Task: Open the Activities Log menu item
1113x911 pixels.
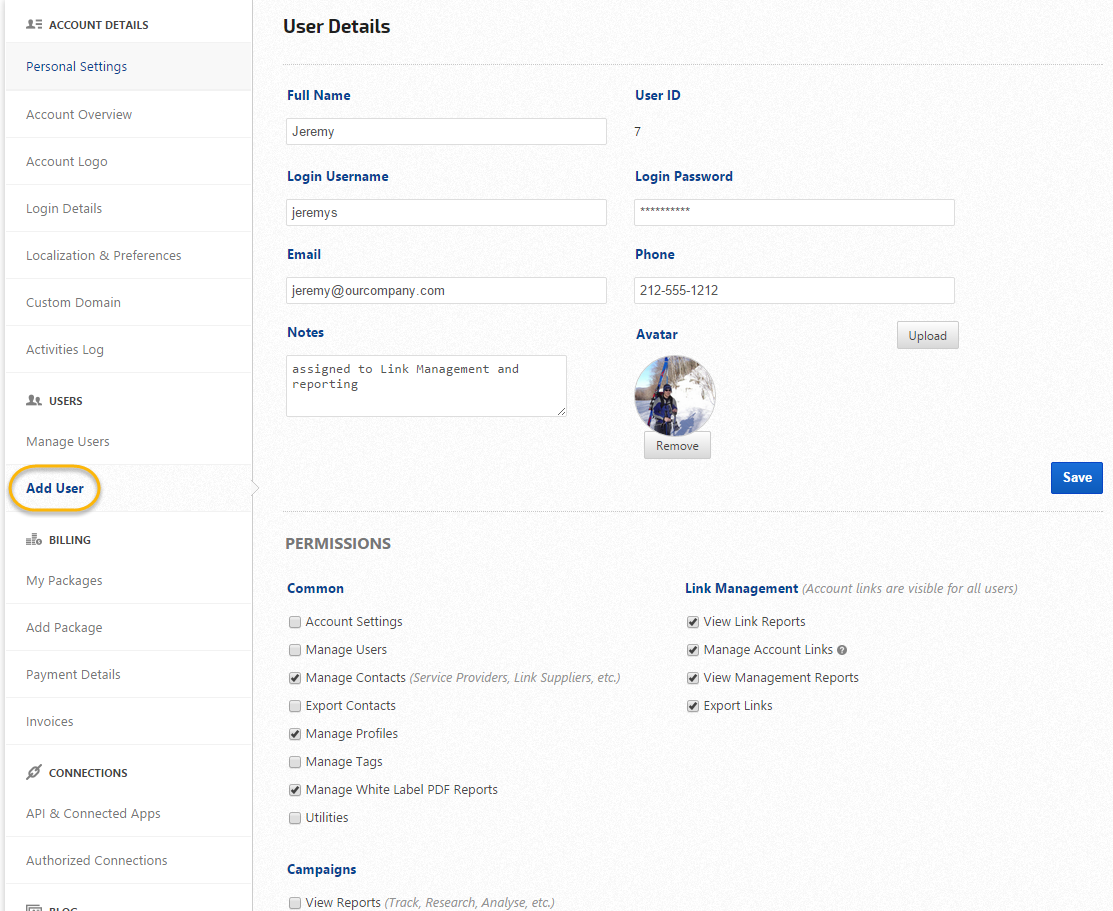Action: [65, 350]
